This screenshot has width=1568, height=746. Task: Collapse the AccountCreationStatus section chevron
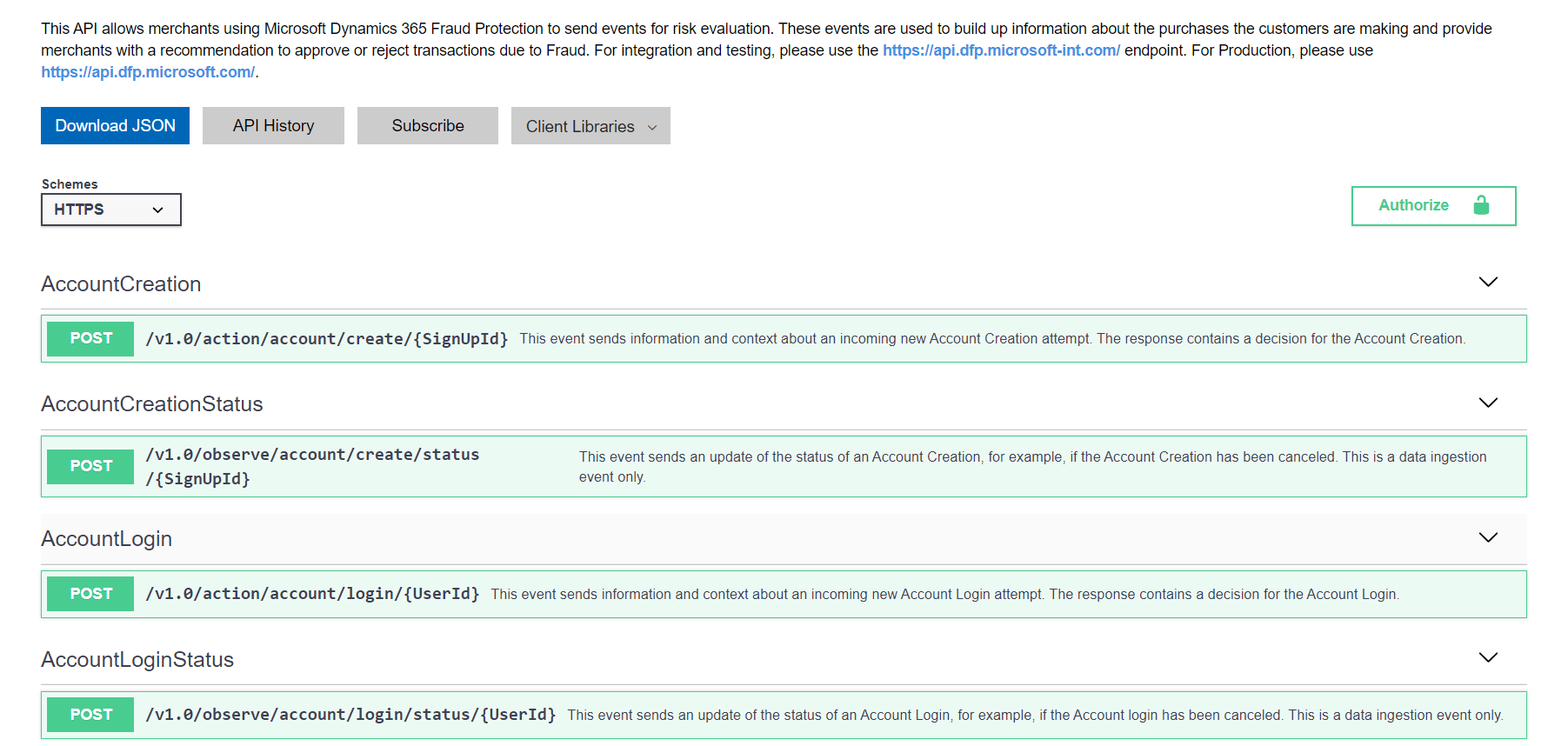(1488, 403)
